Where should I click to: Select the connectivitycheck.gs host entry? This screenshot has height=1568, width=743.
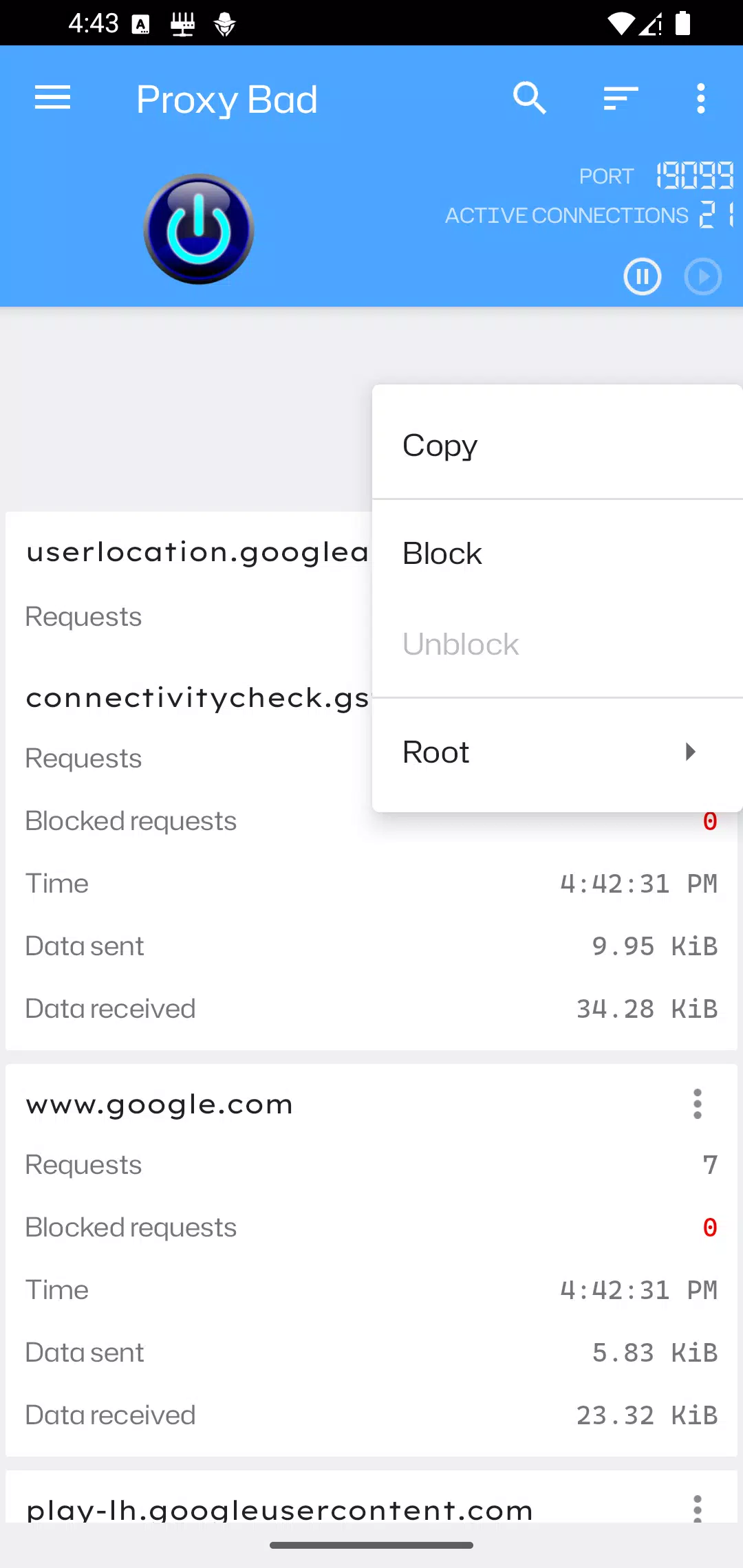[x=197, y=698]
